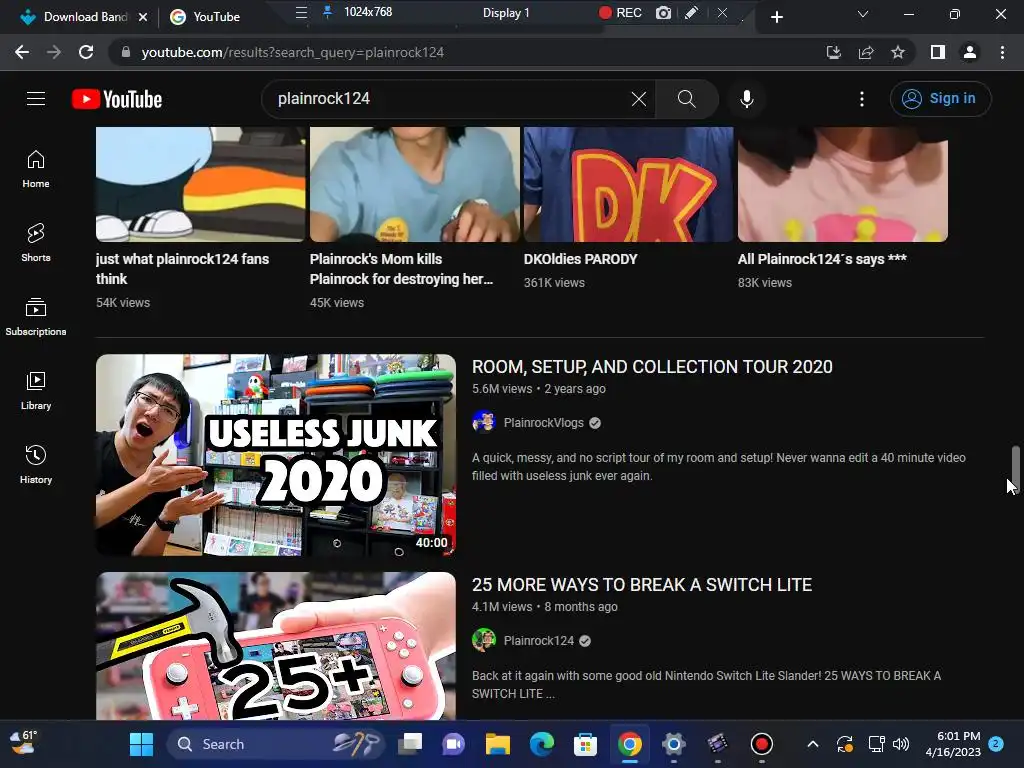The image size is (1024, 768).
Task: Open the DKOldies PARODY thumbnail
Action: 628,184
